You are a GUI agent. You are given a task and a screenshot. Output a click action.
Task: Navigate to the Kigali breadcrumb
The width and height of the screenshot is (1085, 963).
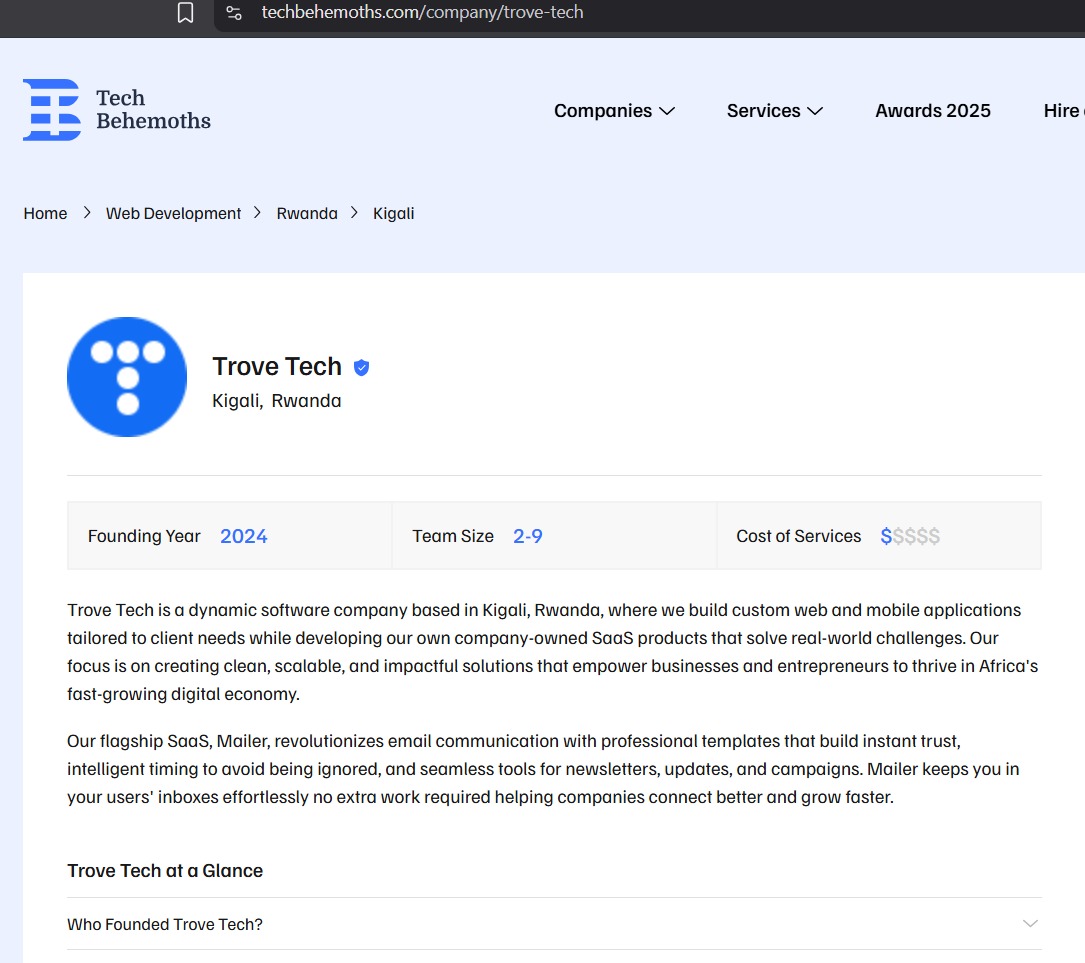(393, 213)
